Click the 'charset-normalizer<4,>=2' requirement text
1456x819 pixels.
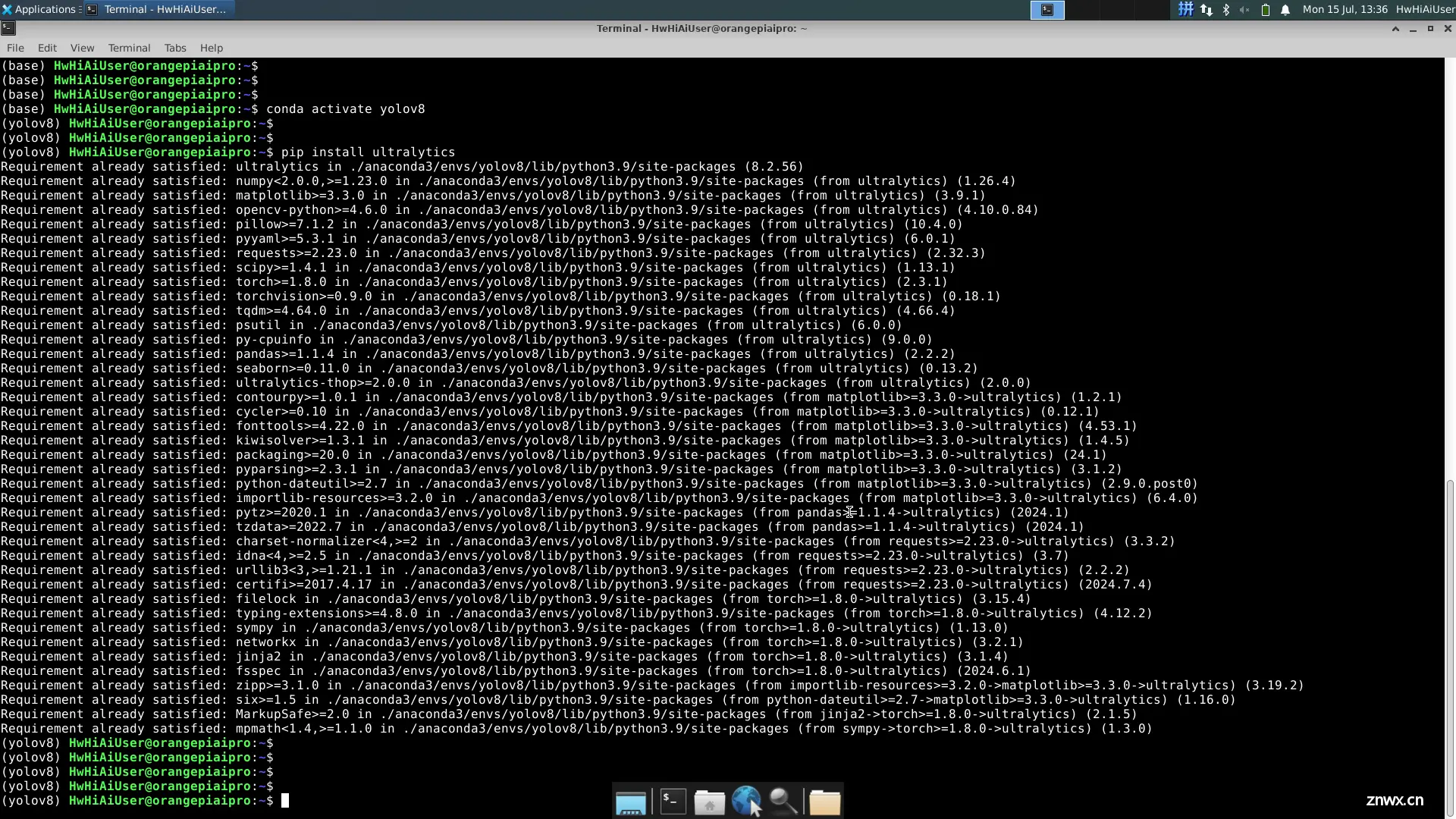point(326,541)
